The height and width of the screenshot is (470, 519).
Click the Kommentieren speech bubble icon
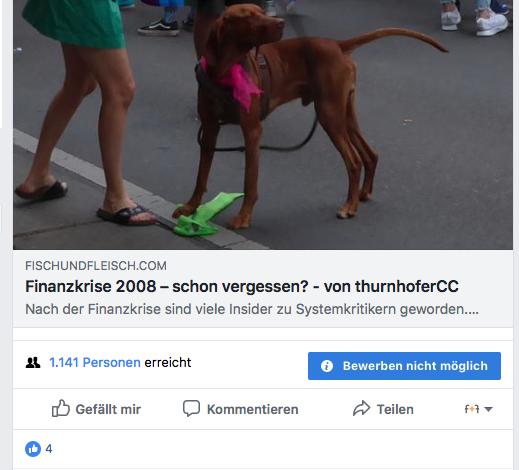pos(192,408)
